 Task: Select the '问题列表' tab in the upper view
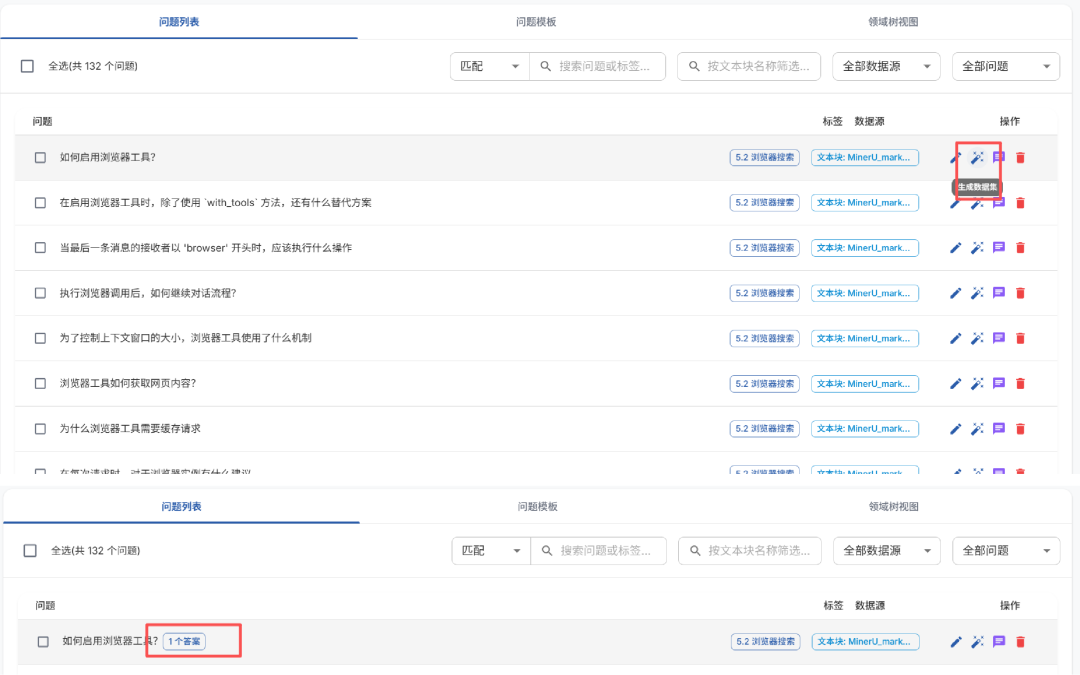(x=179, y=22)
